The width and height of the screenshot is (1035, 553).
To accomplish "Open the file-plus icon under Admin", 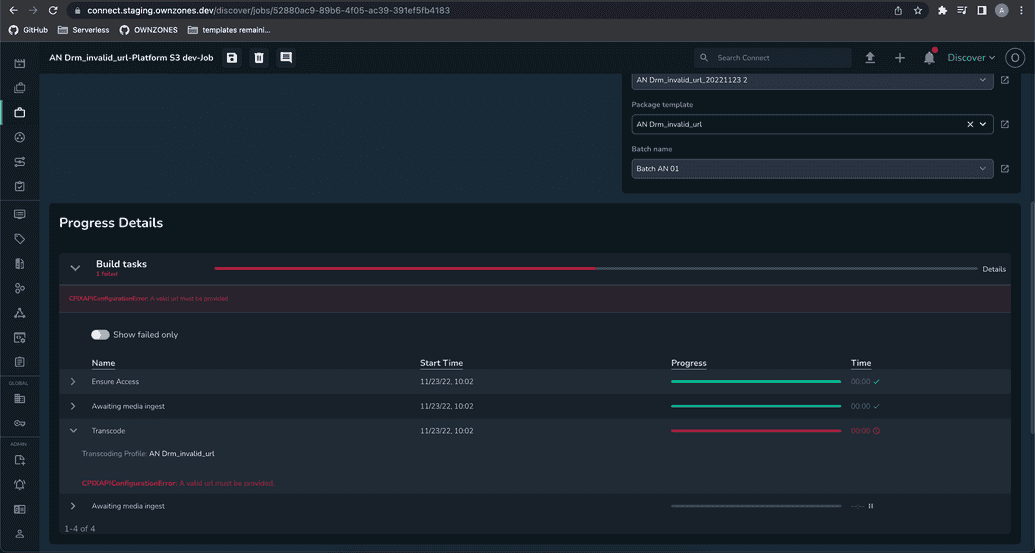I will tap(20, 460).
